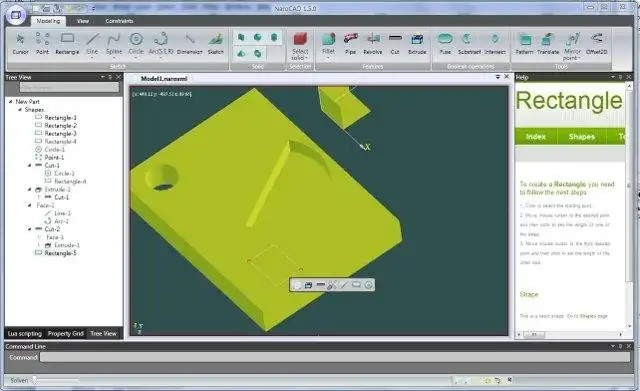The width and height of the screenshot is (640, 391).
Task: Open the Constraints ribbon tab
Action: [119, 21]
